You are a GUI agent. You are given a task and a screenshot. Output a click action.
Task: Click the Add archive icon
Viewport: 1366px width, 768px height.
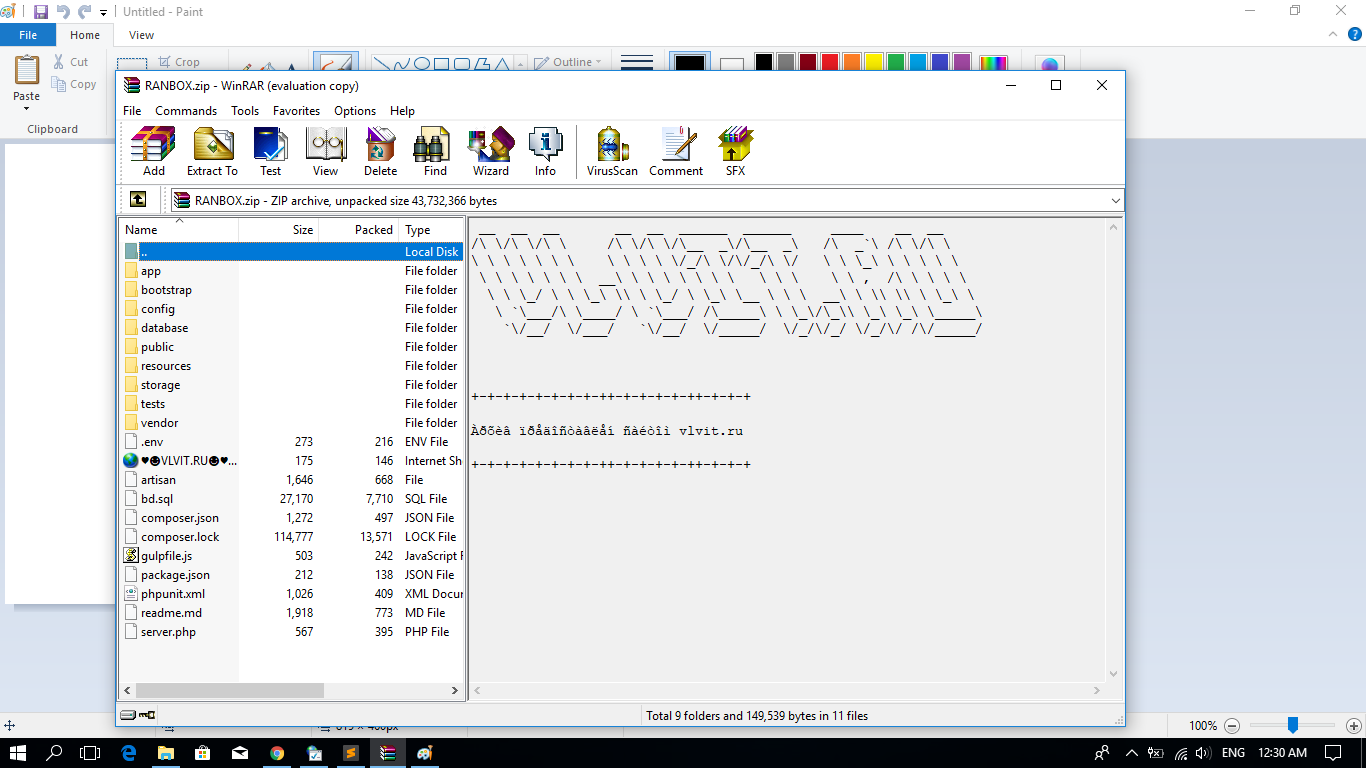point(153,152)
